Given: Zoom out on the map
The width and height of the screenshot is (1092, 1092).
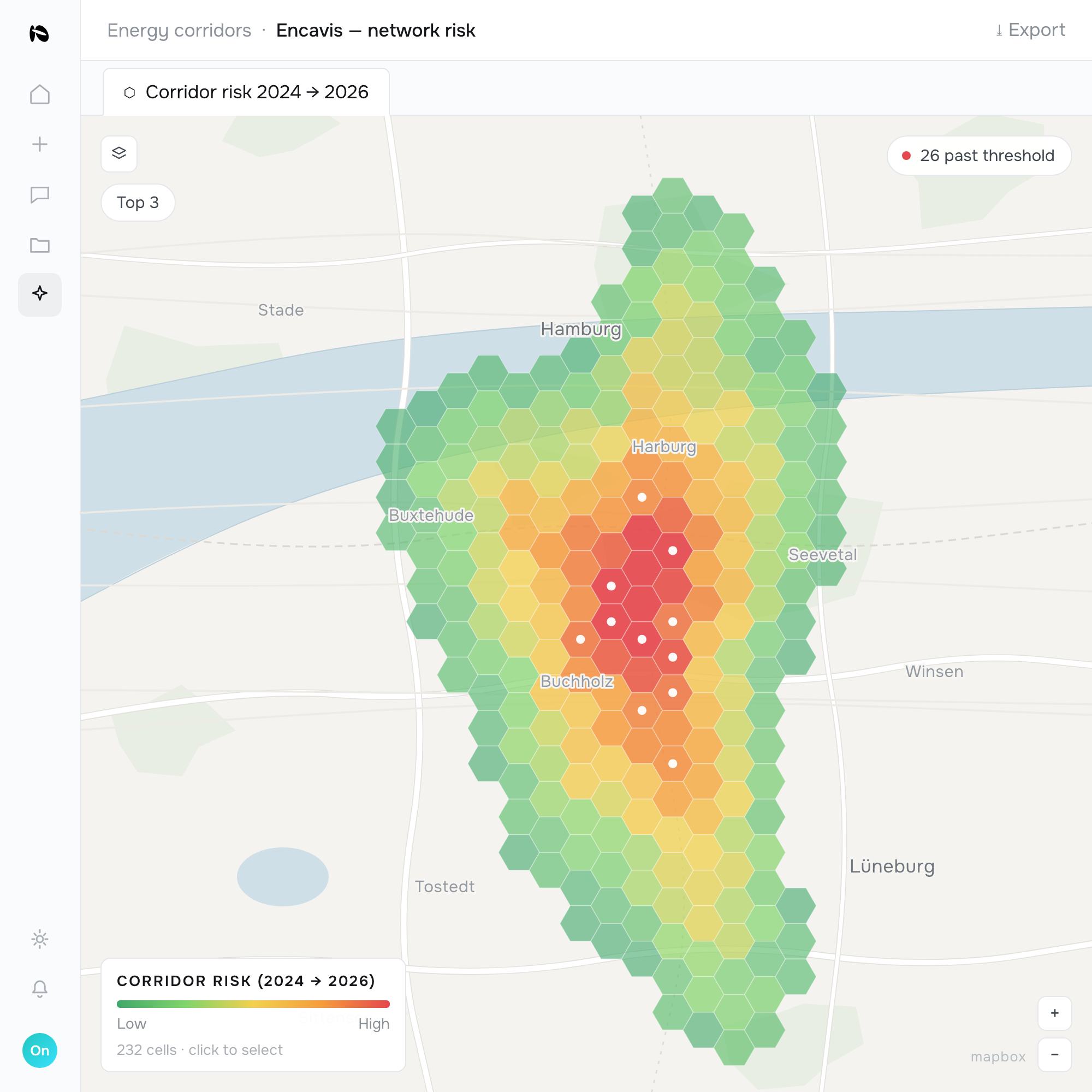Looking at the screenshot, I should [1055, 1055].
